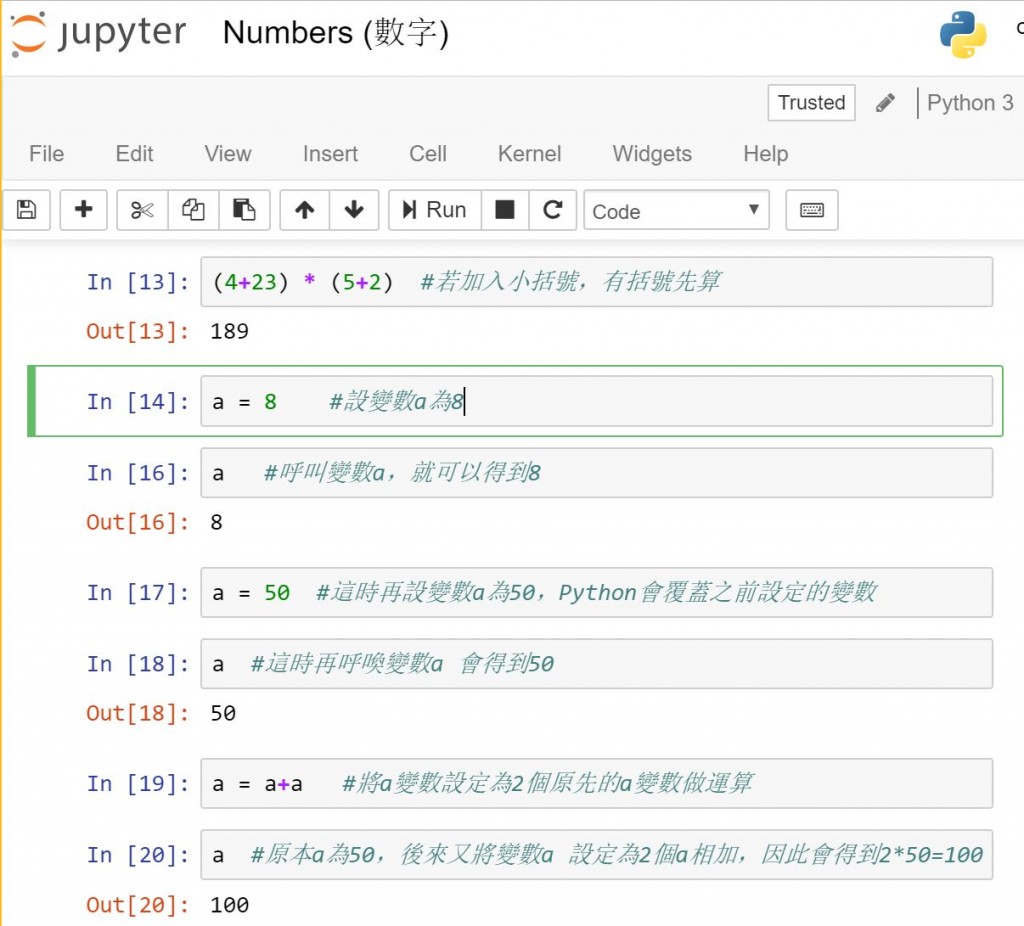Click into code cell a = 8
The image size is (1024, 926).
[596, 401]
